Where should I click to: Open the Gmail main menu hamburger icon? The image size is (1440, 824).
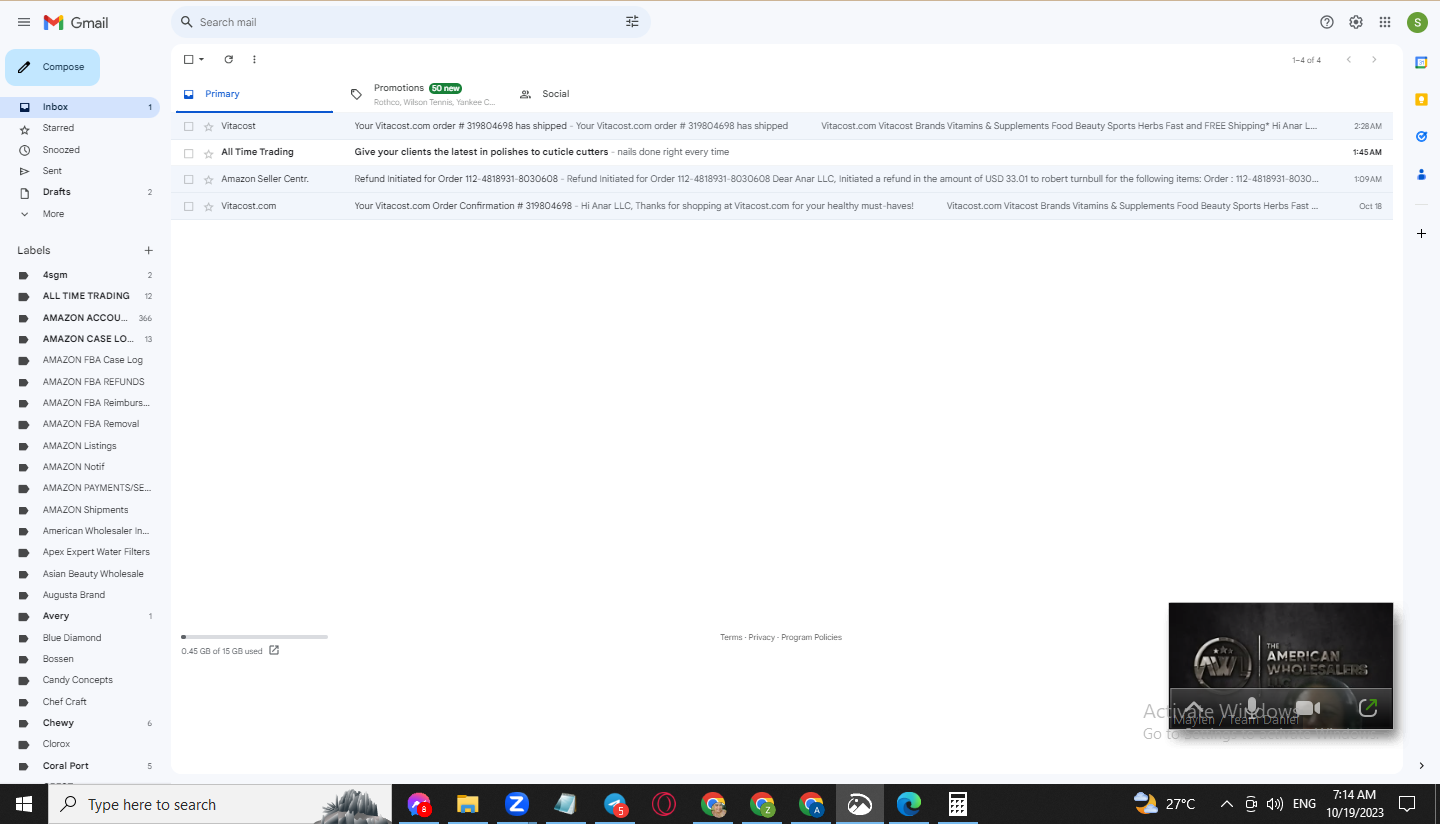(24, 22)
